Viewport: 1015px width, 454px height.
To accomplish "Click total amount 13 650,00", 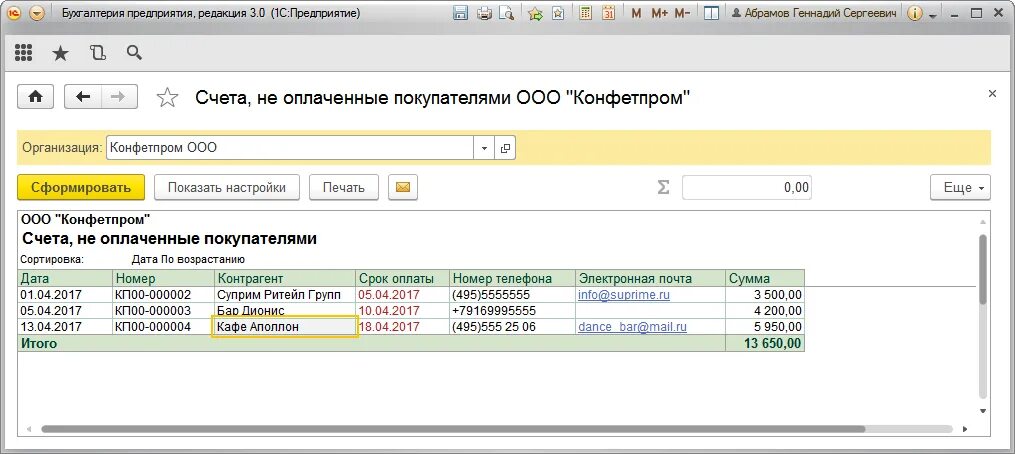I will coord(770,343).
